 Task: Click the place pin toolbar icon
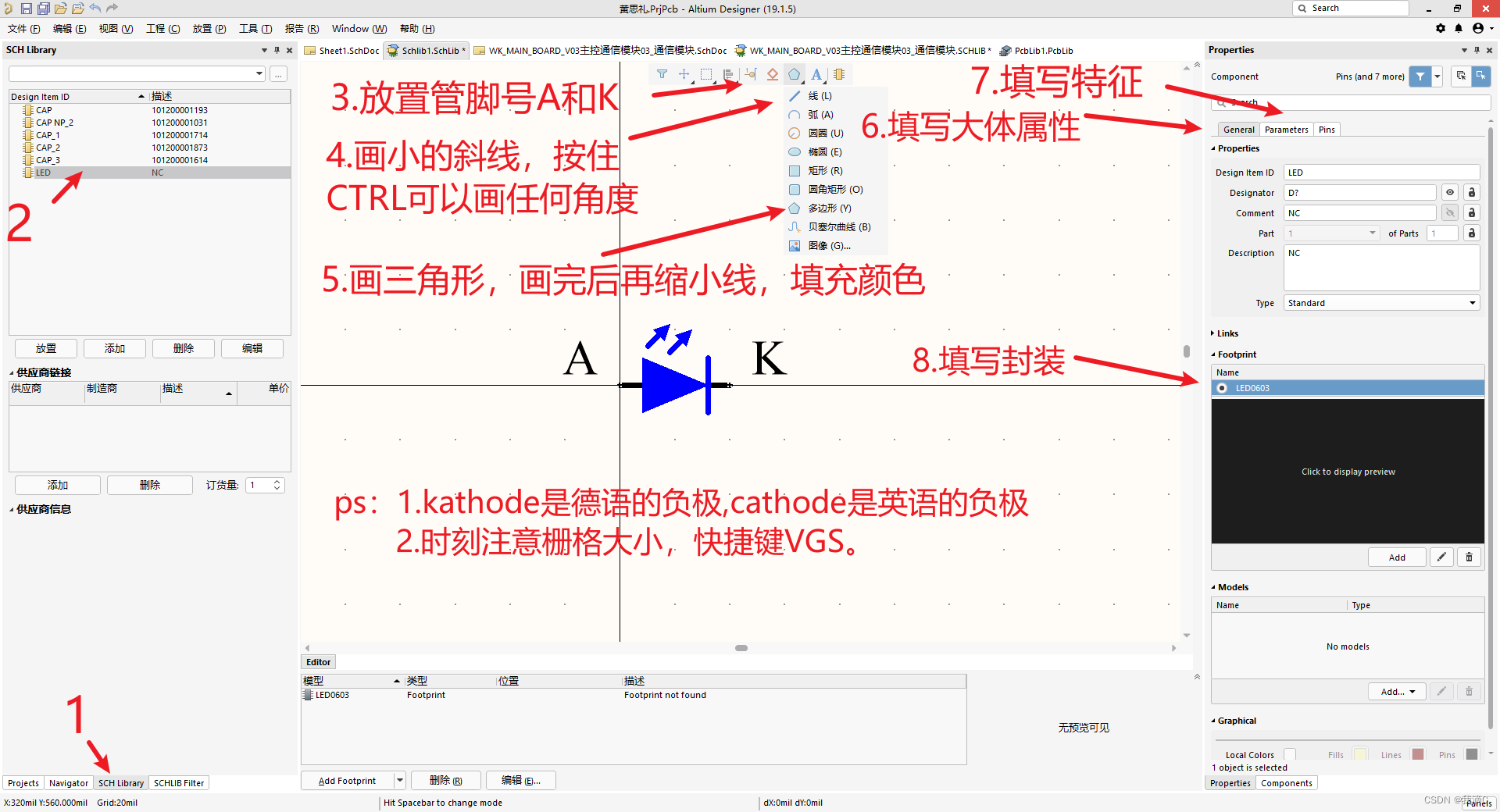click(751, 74)
